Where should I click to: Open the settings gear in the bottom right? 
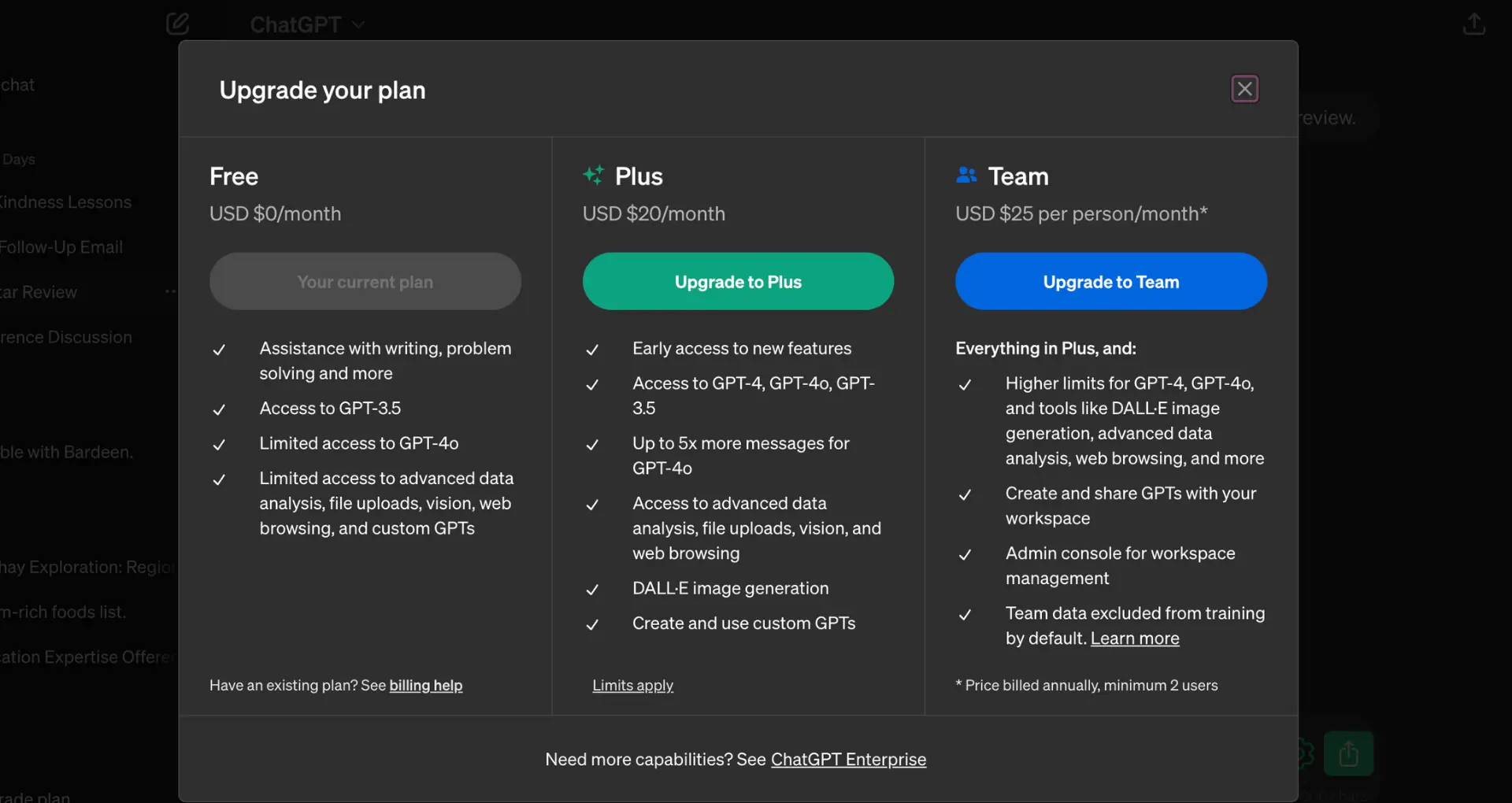point(1303,753)
